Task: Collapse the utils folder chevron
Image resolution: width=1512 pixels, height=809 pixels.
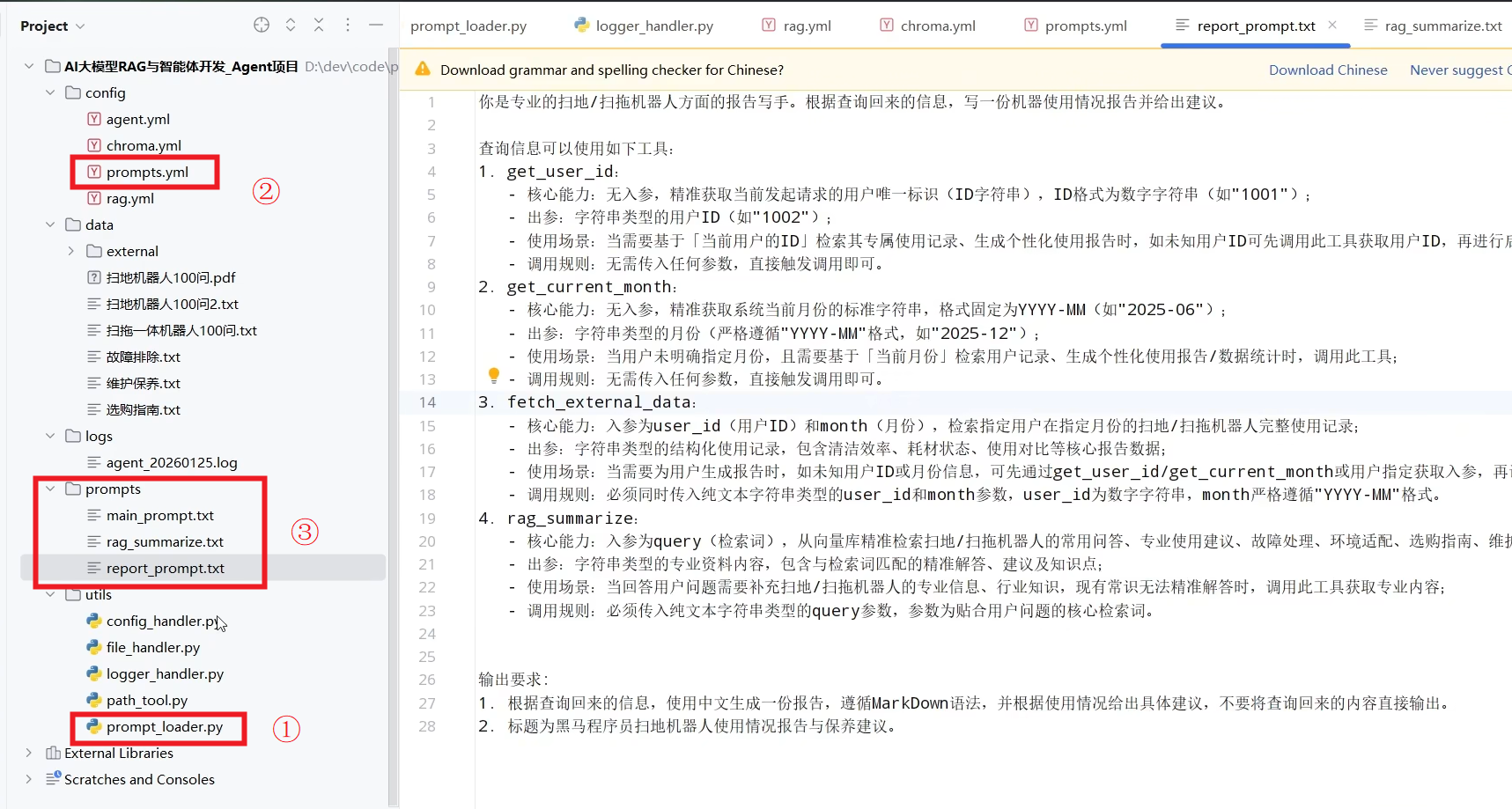Action: pyautogui.click(x=50, y=594)
